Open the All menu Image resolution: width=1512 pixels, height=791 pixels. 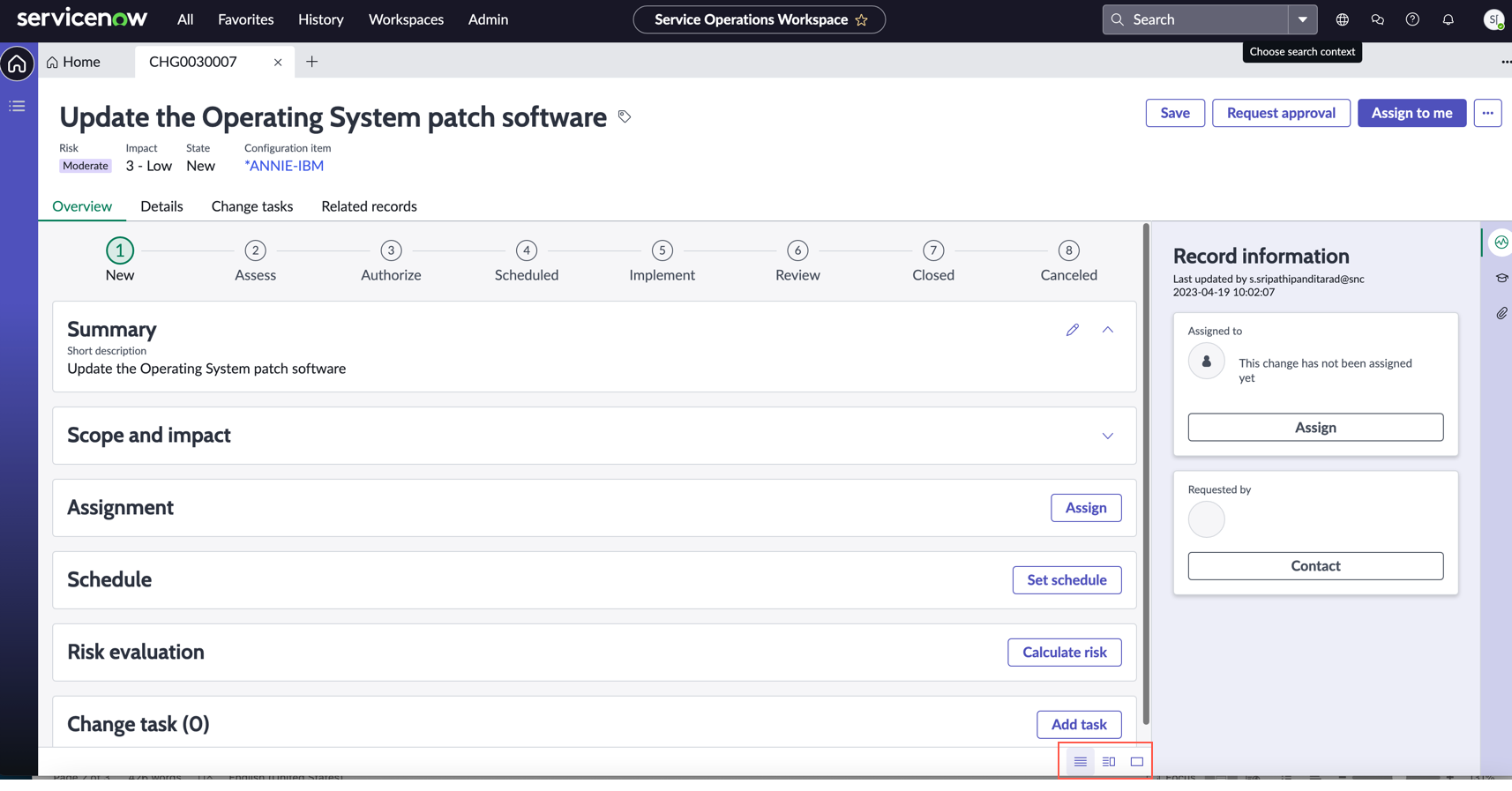click(x=185, y=19)
